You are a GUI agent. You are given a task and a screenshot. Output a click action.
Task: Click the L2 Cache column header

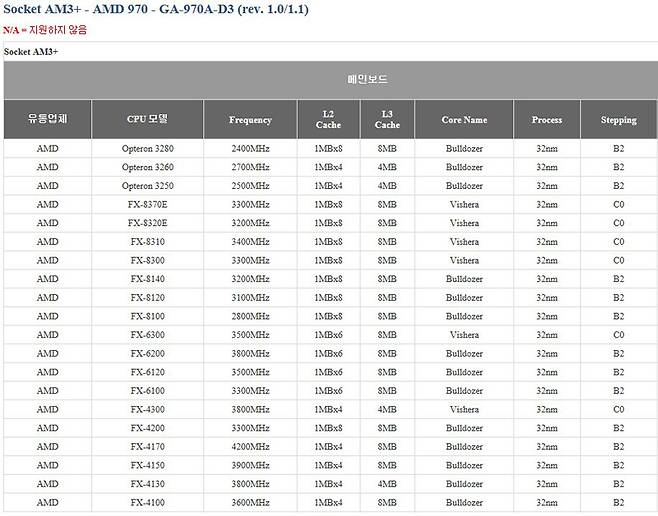(329, 119)
